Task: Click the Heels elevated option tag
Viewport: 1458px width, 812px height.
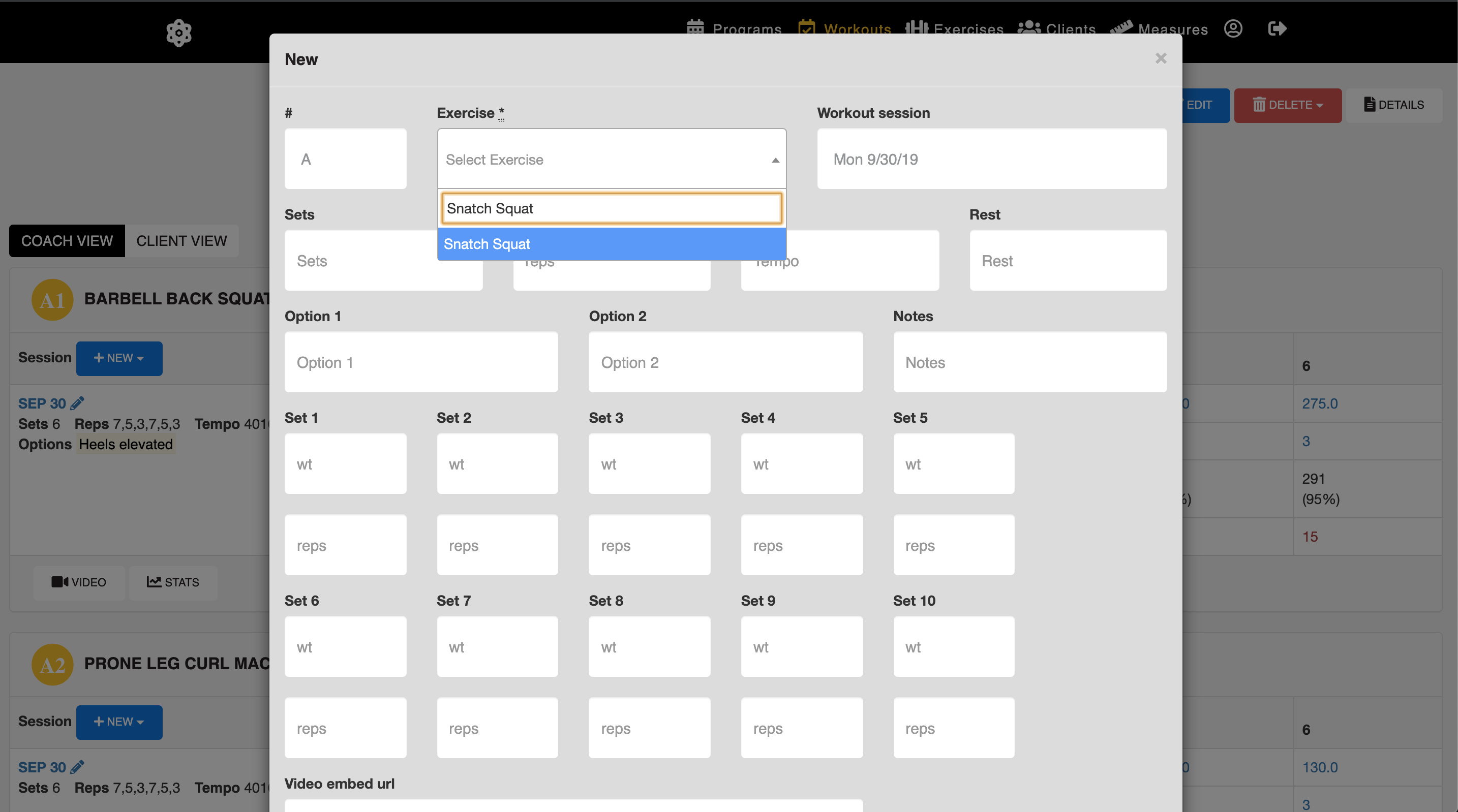Action: (x=126, y=444)
